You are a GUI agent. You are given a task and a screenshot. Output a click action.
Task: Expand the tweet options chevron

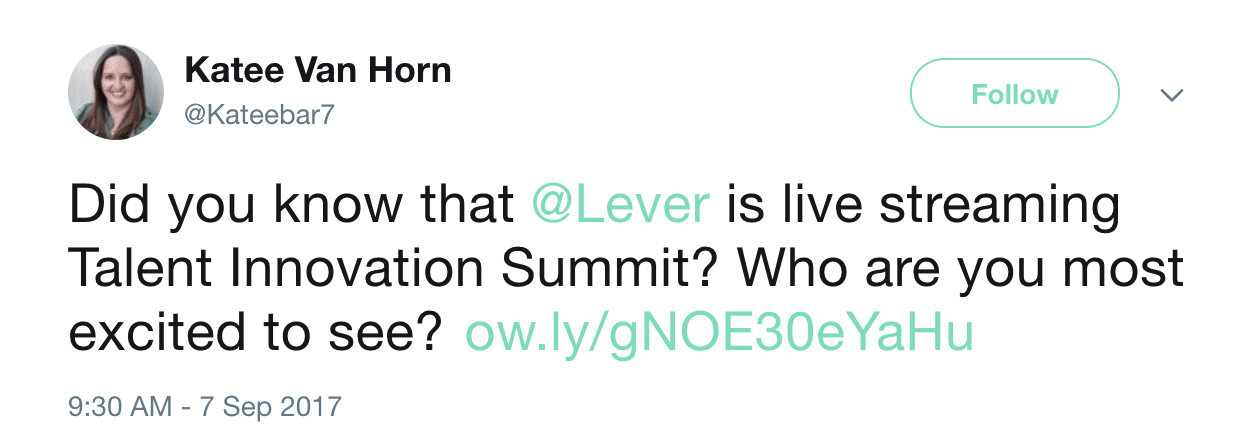[x=1171, y=95]
